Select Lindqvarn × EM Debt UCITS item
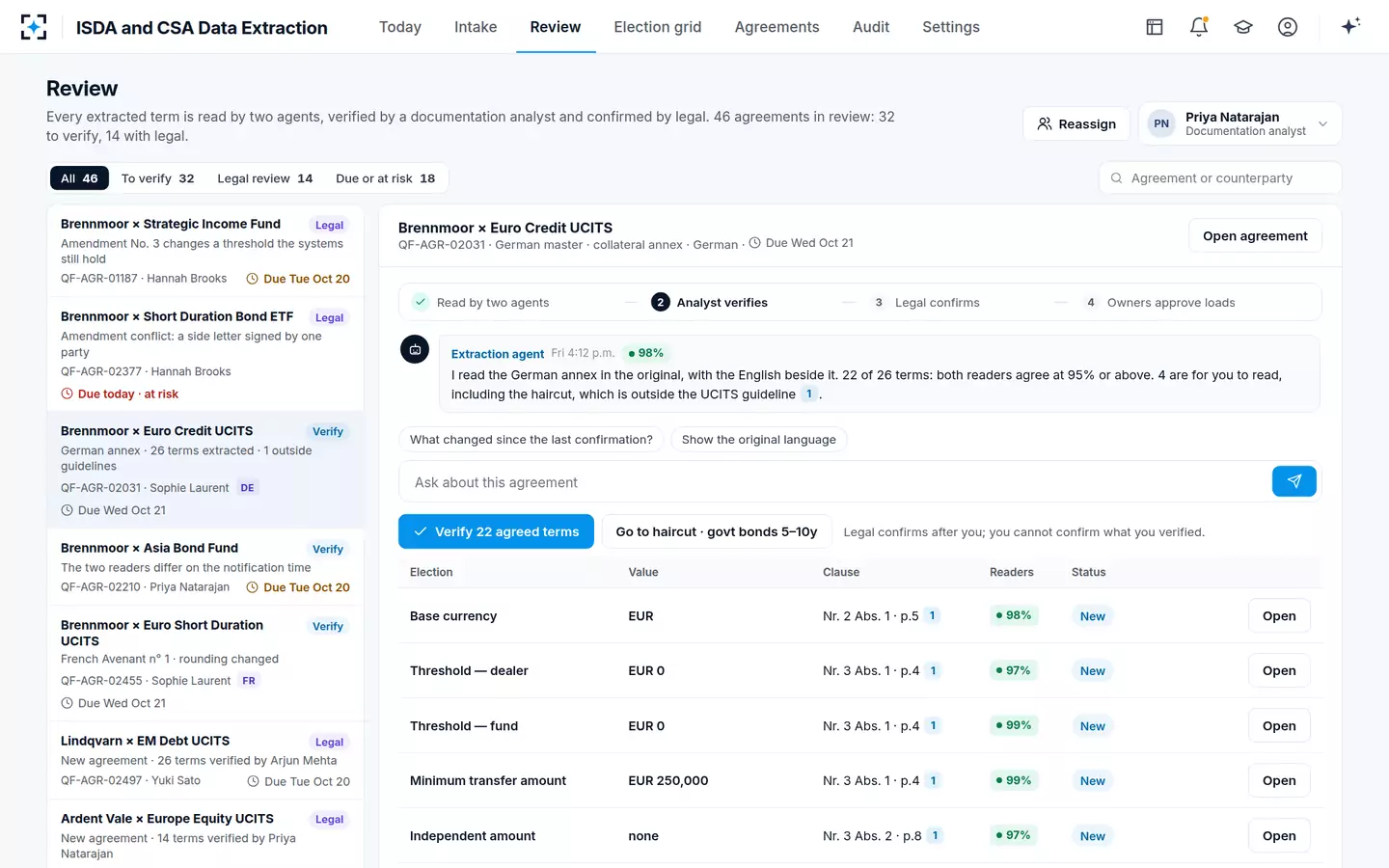Viewport: 1389px width, 868px height. (x=205, y=760)
